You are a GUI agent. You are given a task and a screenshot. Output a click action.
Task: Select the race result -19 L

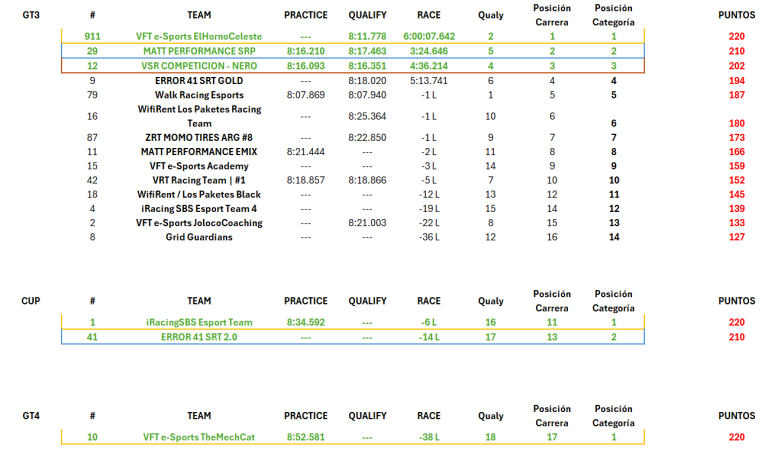tap(429, 208)
